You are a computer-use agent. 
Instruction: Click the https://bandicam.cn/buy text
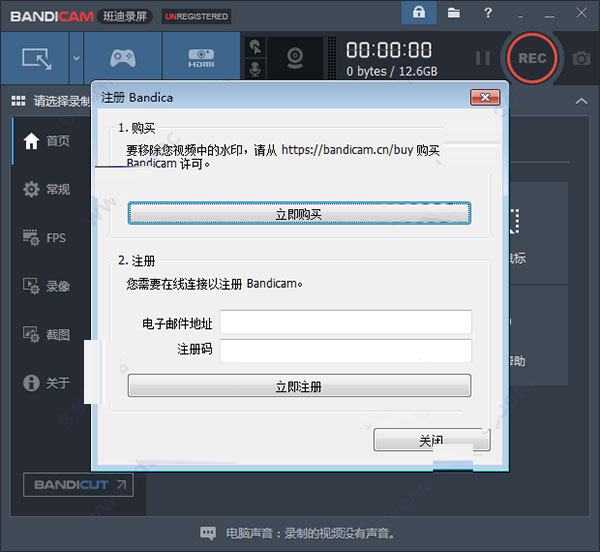347,150
